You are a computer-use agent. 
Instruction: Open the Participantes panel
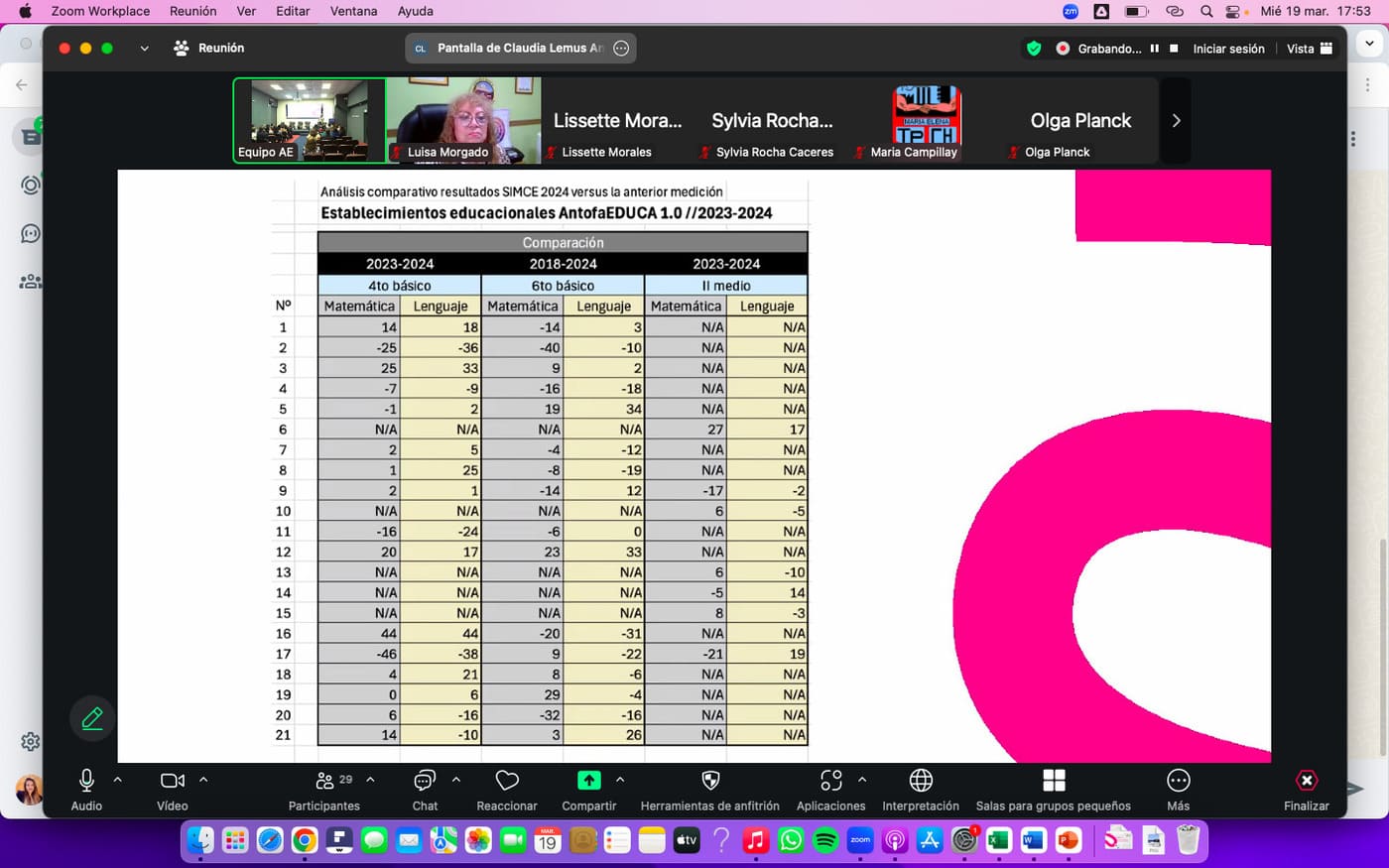pyautogui.click(x=324, y=790)
